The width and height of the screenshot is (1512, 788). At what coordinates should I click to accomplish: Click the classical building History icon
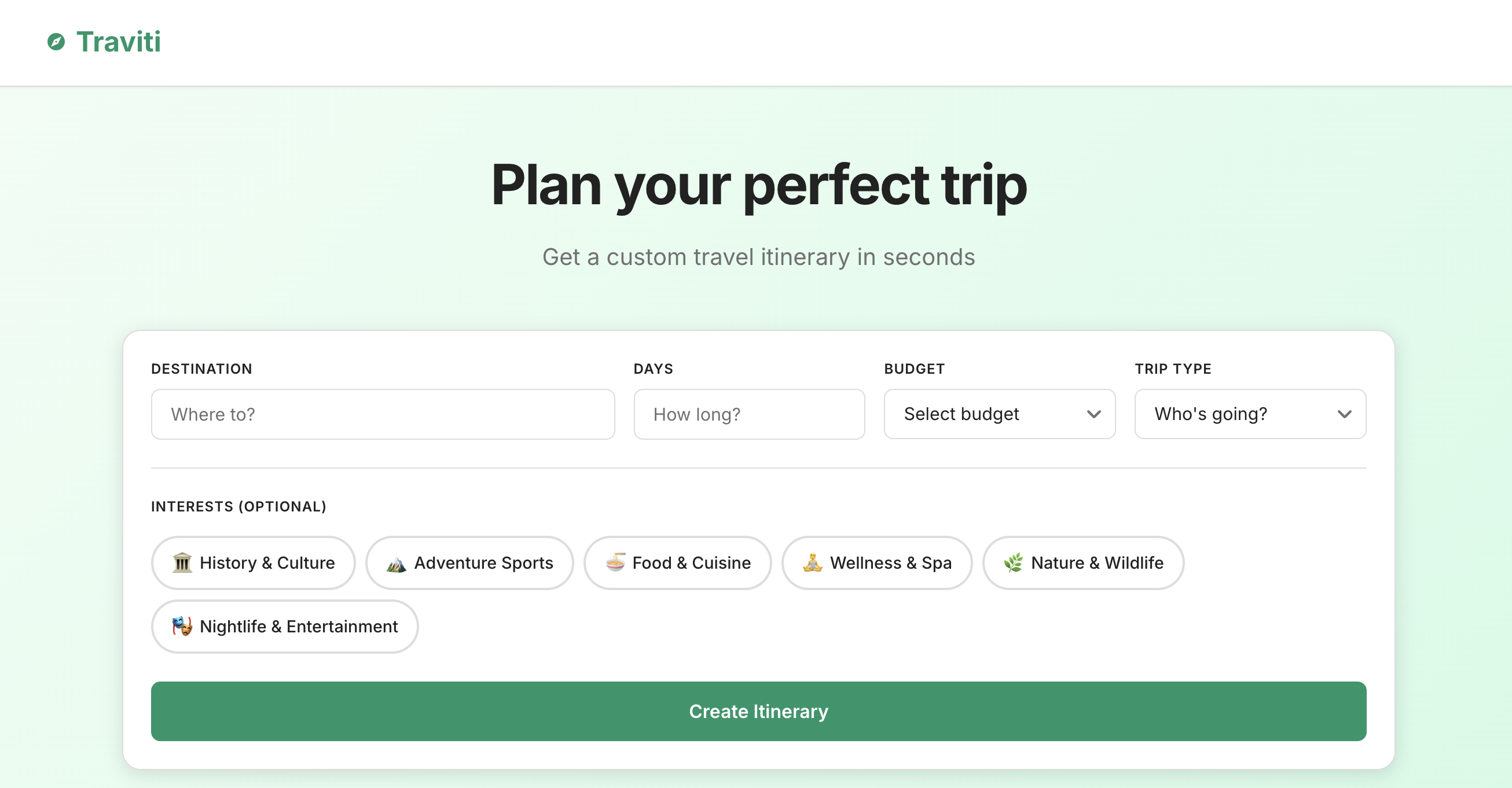pyautogui.click(x=182, y=563)
